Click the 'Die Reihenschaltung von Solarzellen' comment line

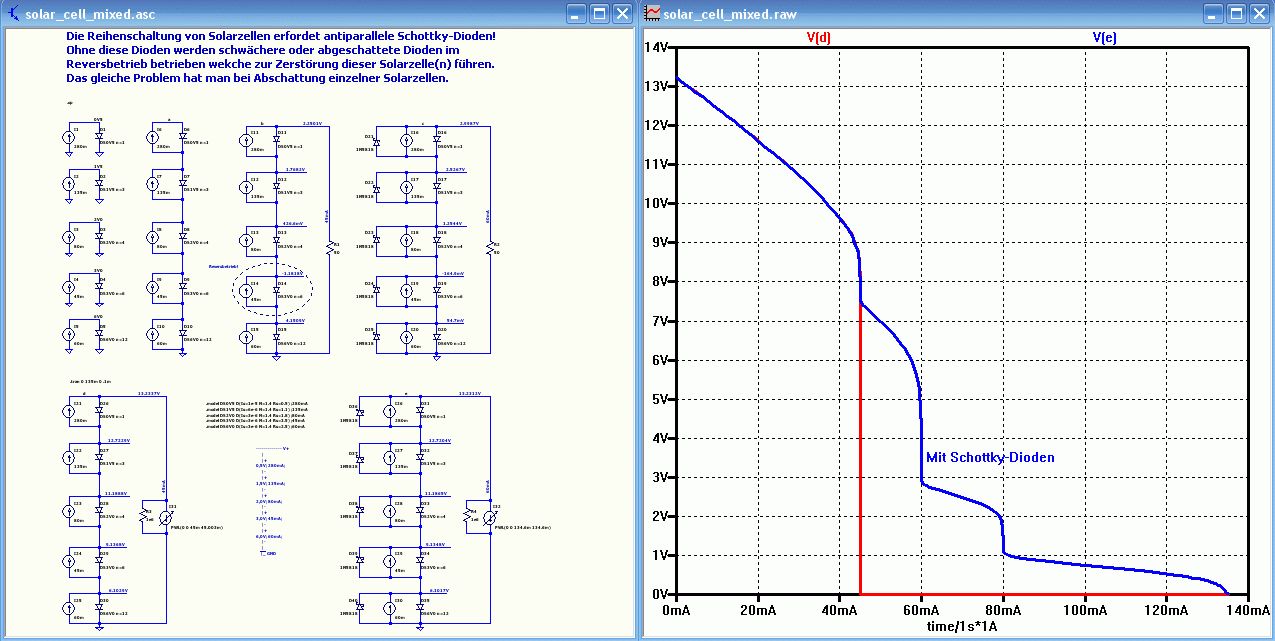click(x=281, y=36)
